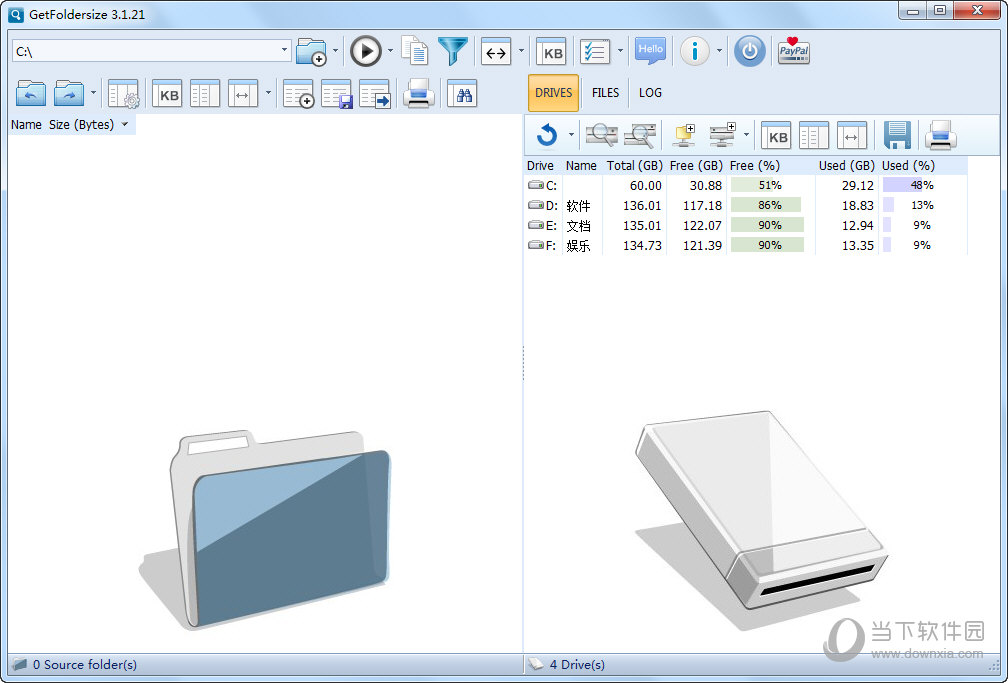Click the columns icon in drives toolbar
Image resolution: width=1008 pixels, height=683 pixels.
click(x=814, y=136)
